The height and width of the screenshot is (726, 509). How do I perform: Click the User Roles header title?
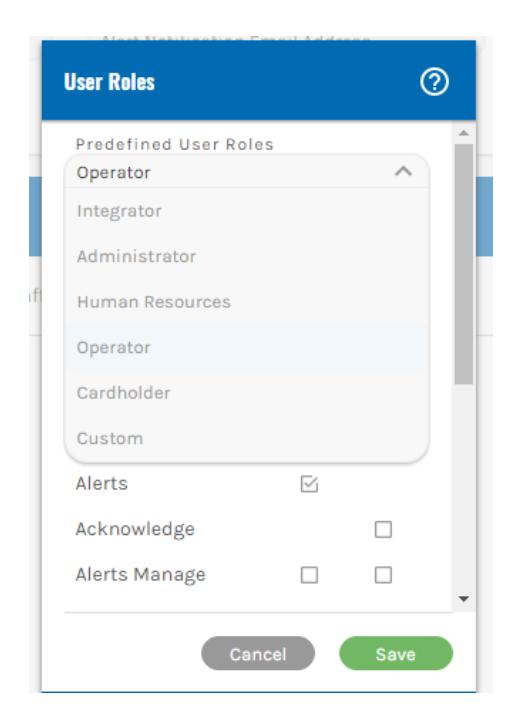click(x=109, y=82)
